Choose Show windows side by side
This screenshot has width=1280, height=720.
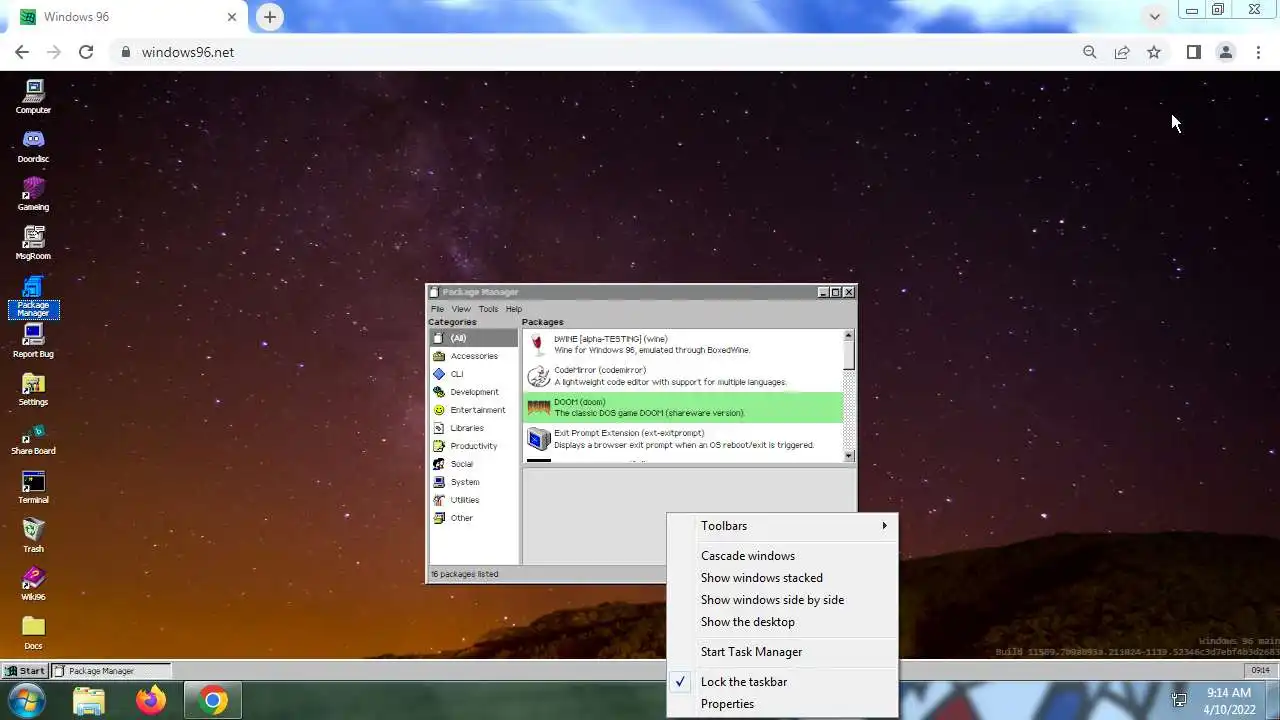tap(782, 600)
